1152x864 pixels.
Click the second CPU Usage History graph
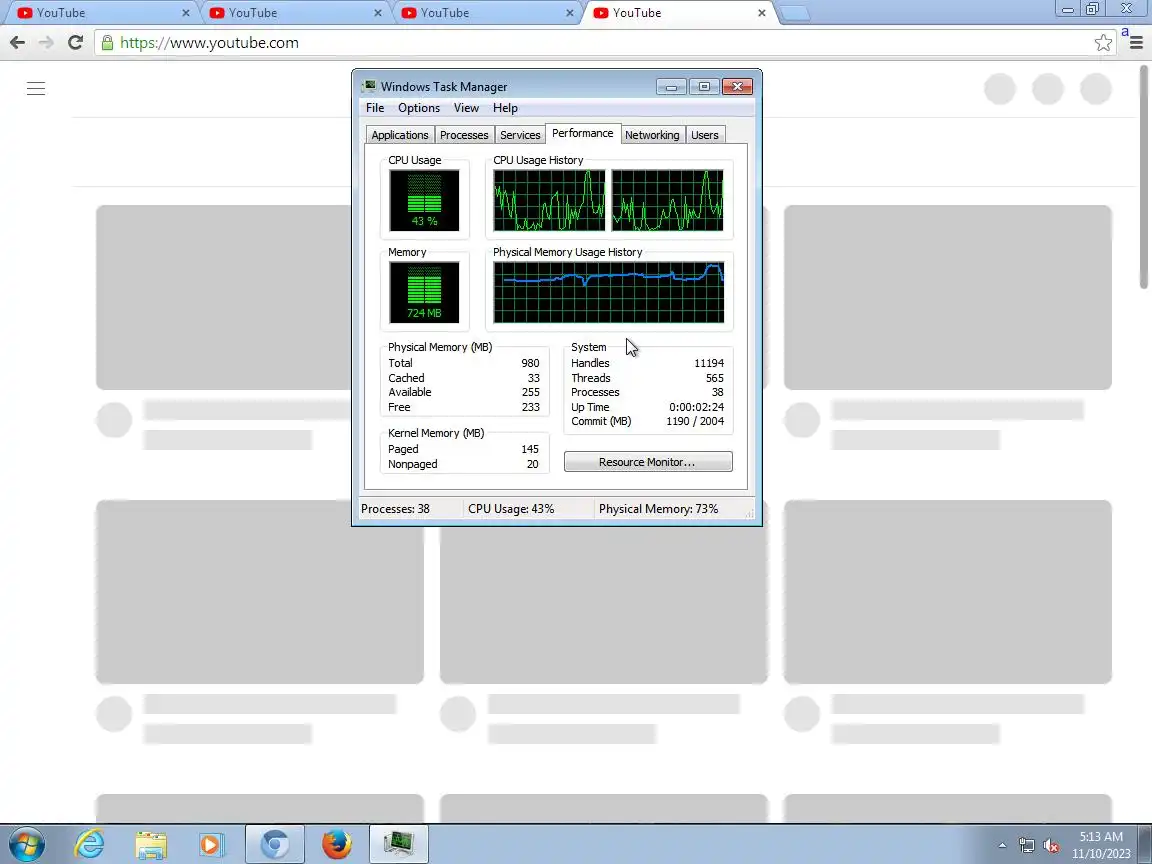tap(667, 201)
